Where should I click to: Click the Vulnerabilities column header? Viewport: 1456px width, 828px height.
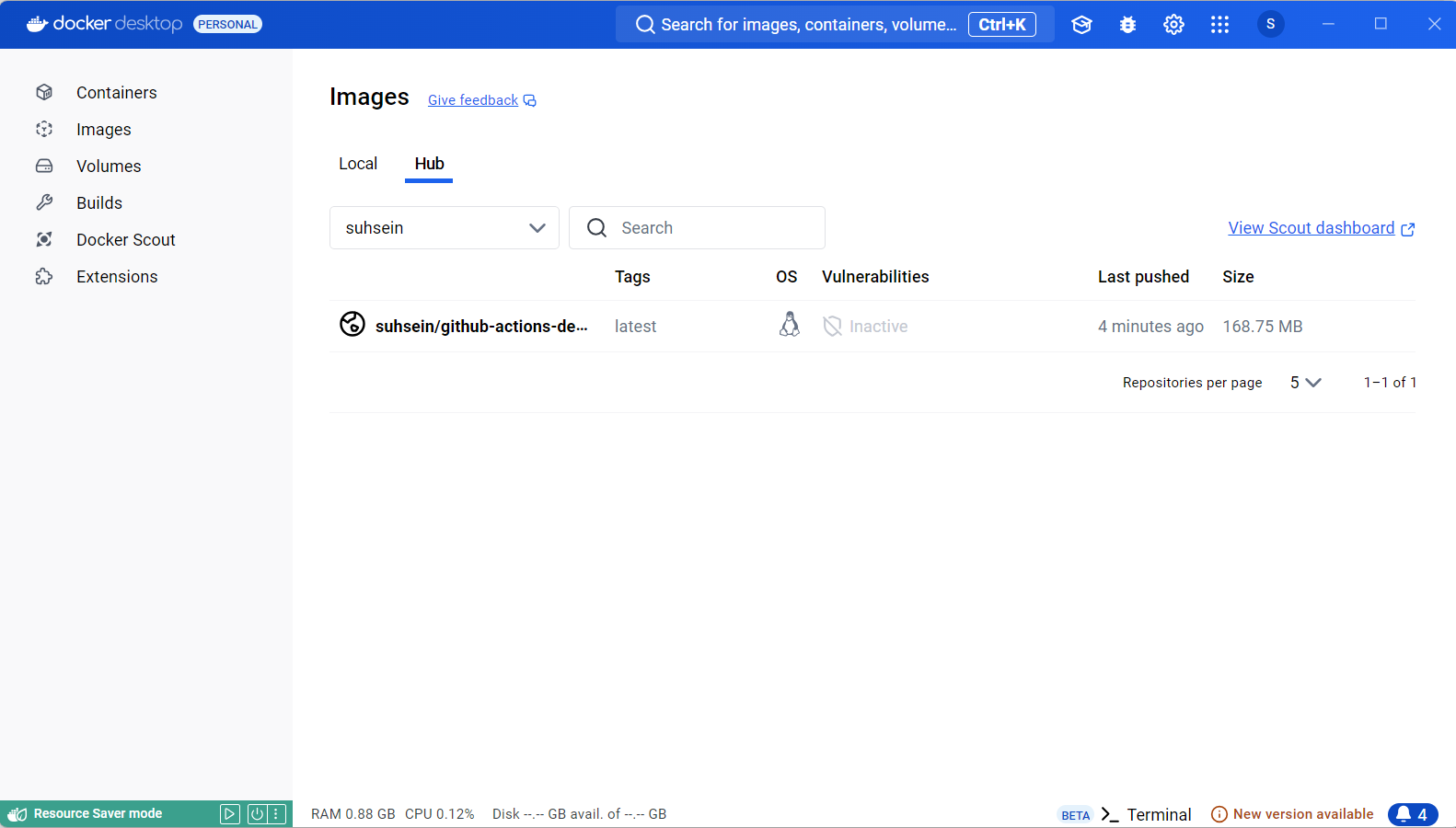click(875, 277)
